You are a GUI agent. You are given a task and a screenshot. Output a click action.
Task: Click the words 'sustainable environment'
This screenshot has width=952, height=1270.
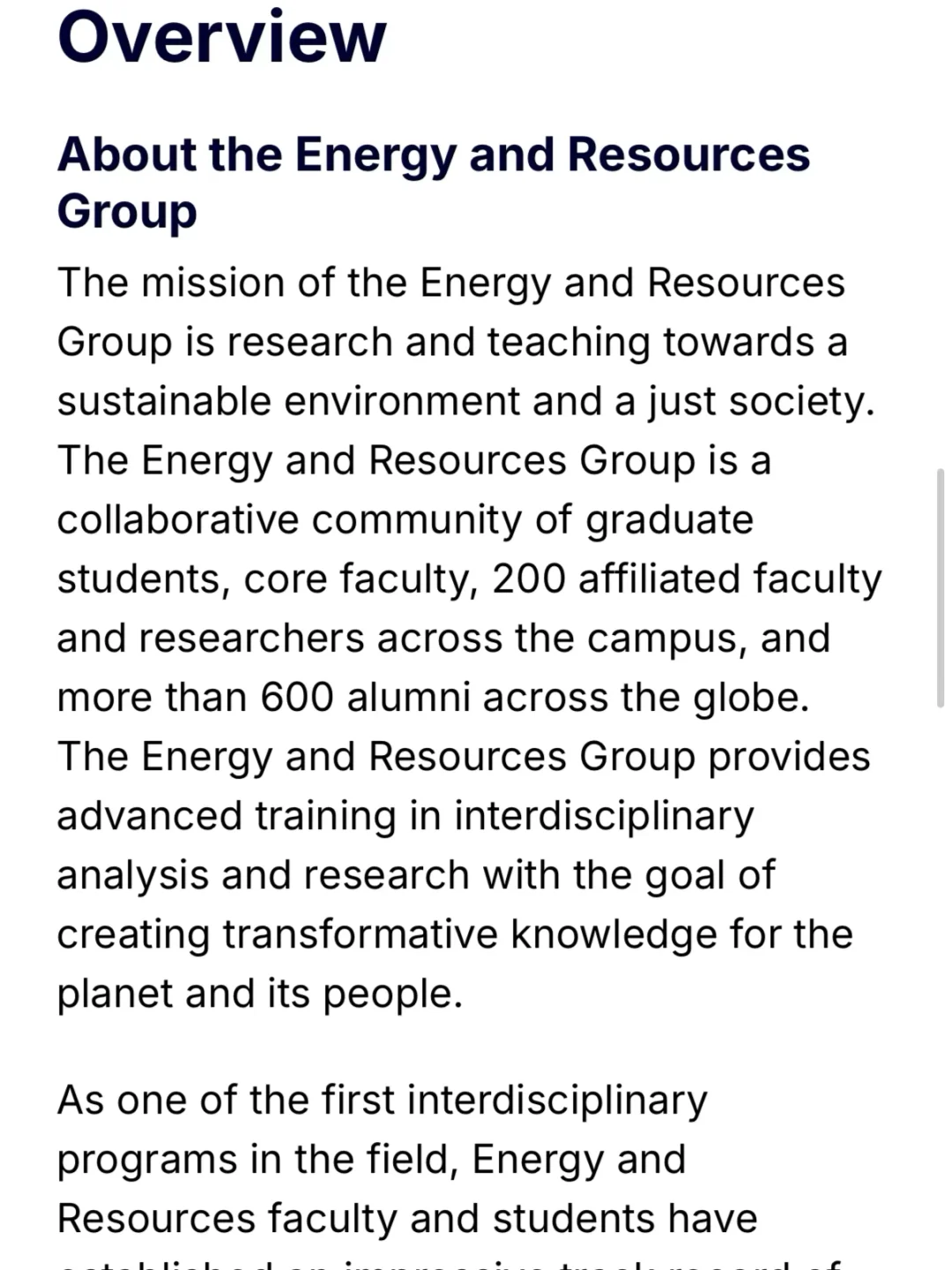(287, 401)
